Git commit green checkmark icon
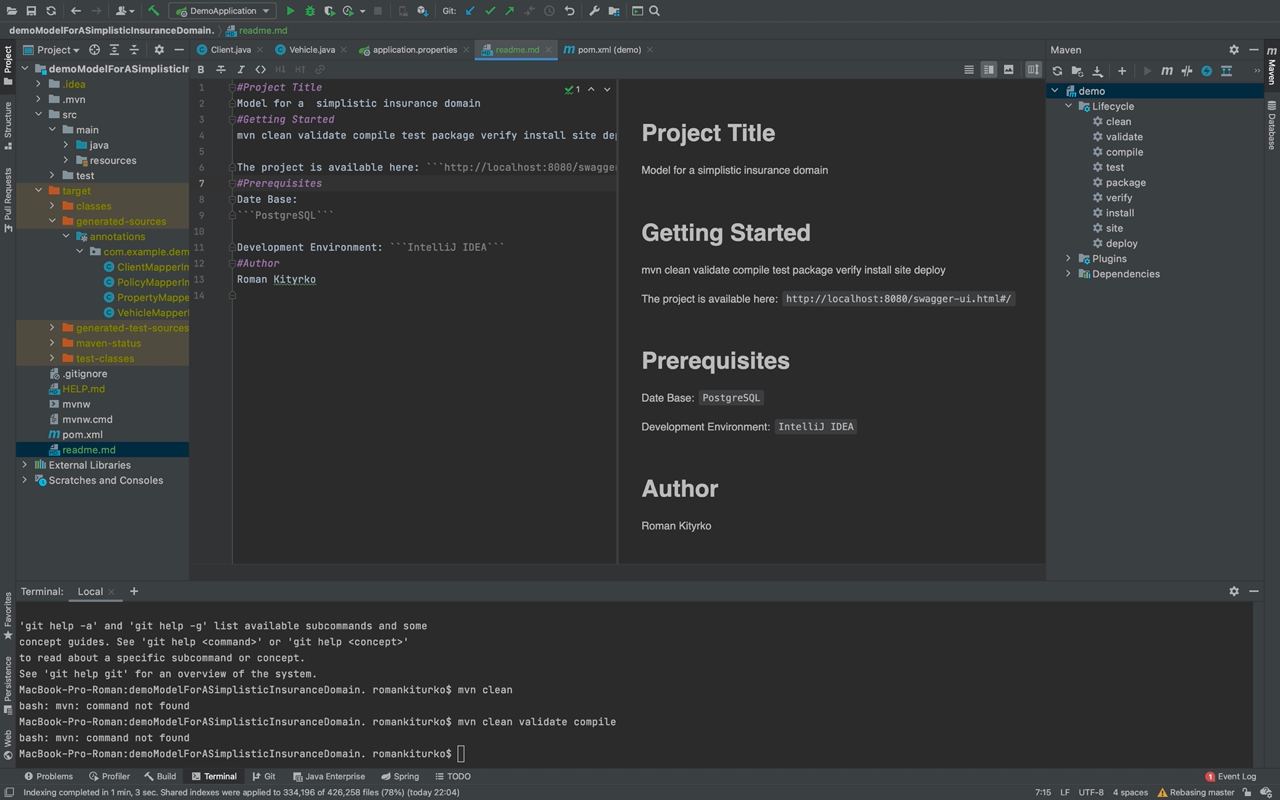This screenshot has width=1280, height=800. click(490, 11)
